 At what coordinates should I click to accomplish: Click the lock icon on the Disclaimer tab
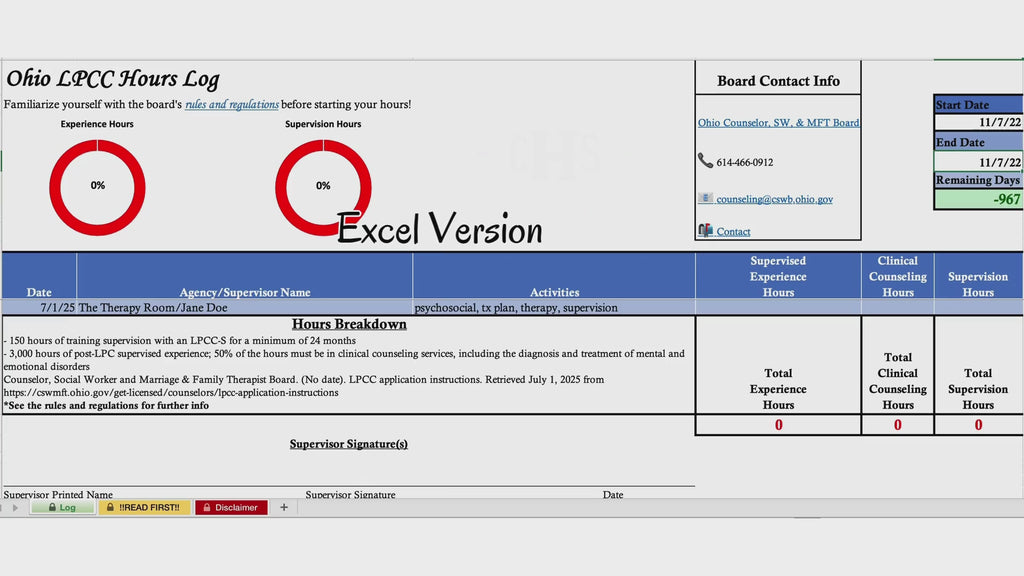click(206, 507)
